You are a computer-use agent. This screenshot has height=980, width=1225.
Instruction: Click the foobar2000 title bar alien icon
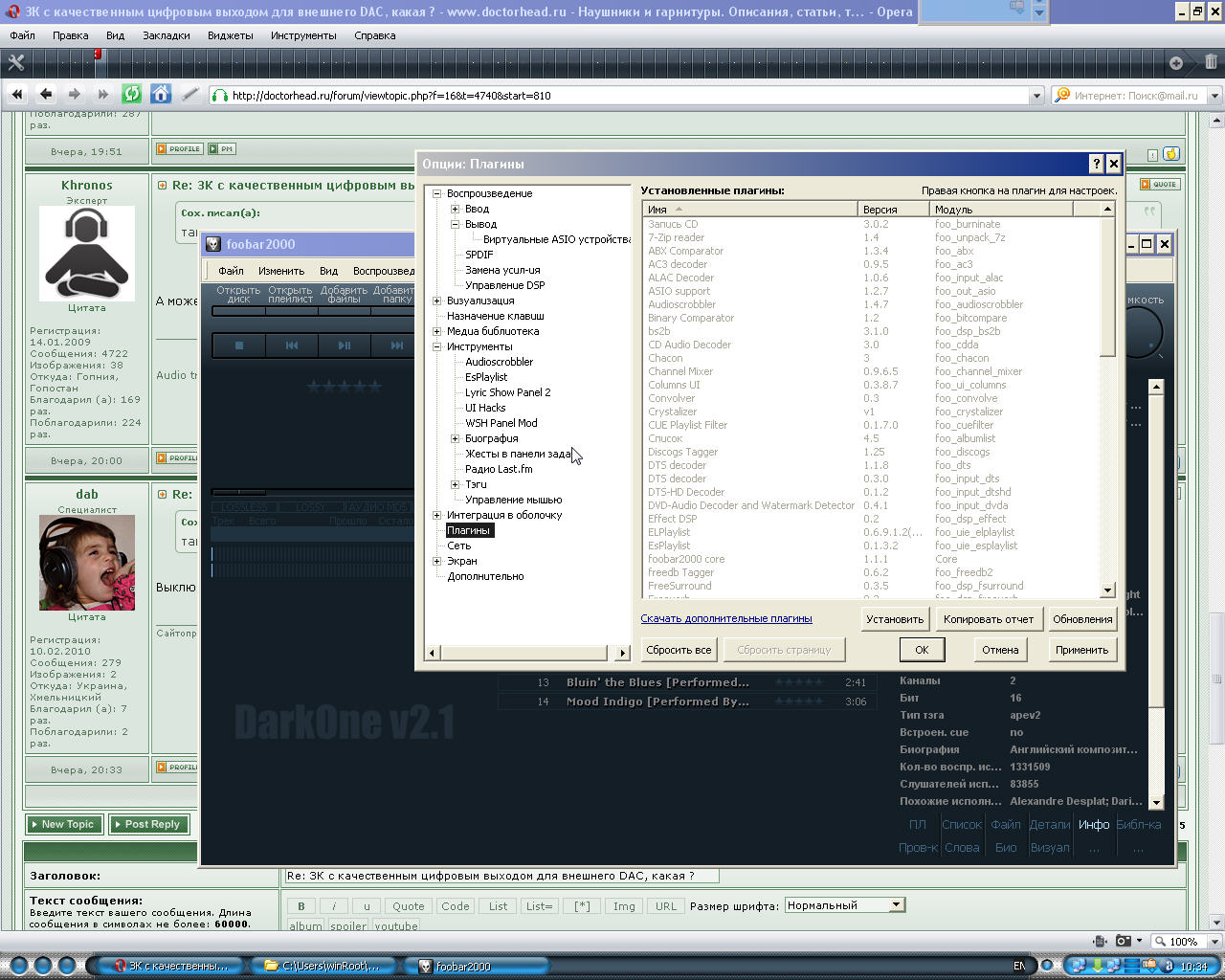pos(214,244)
